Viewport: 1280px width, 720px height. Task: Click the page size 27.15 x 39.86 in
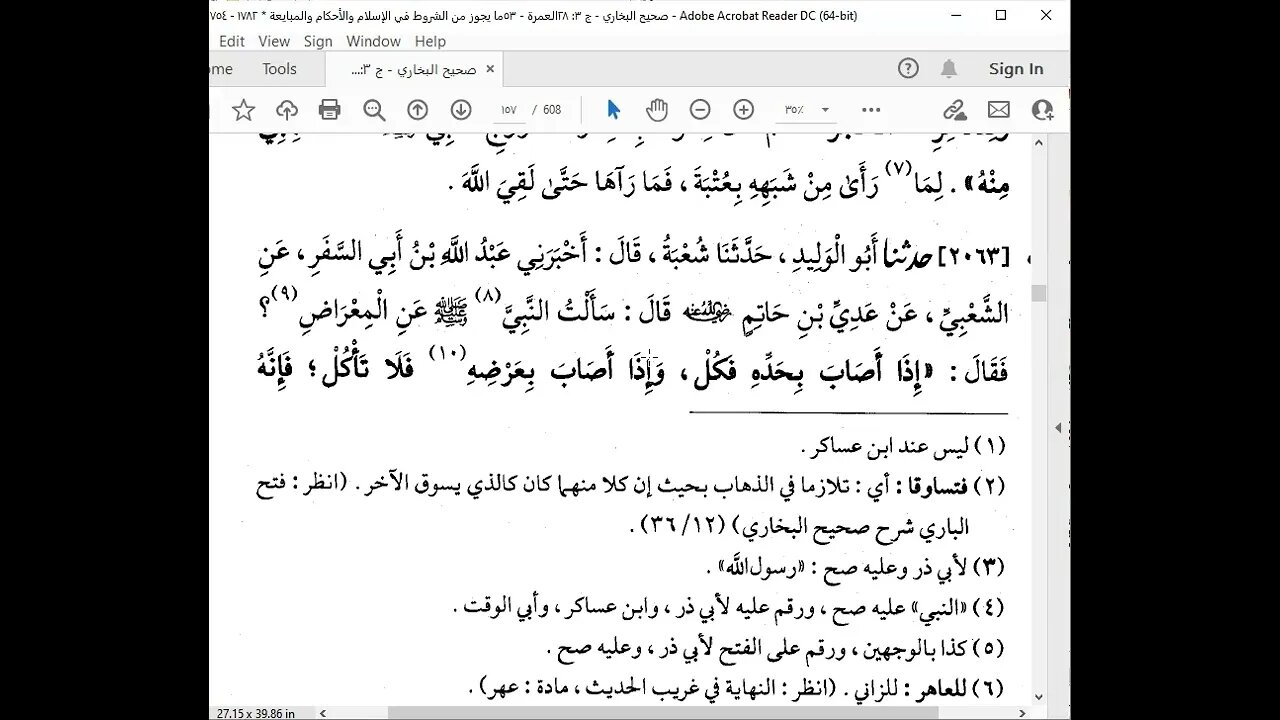[256, 713]
